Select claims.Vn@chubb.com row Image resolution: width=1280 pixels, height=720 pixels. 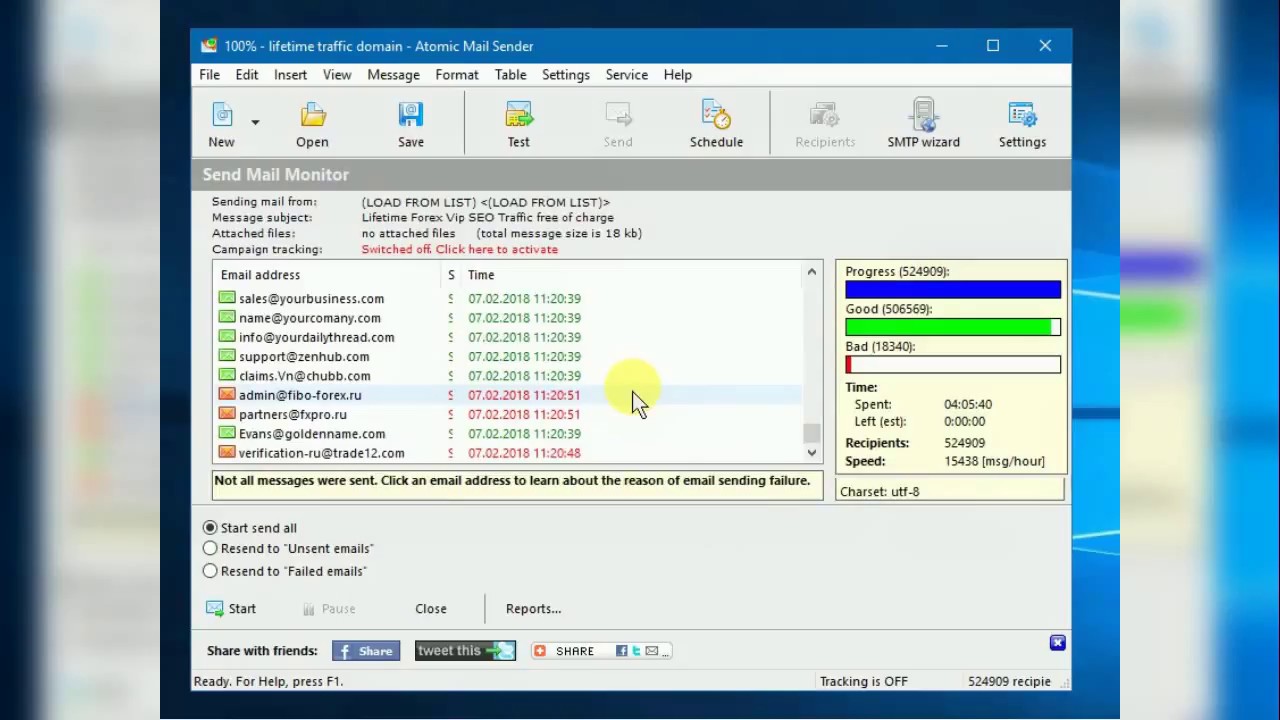coord(508,376)
